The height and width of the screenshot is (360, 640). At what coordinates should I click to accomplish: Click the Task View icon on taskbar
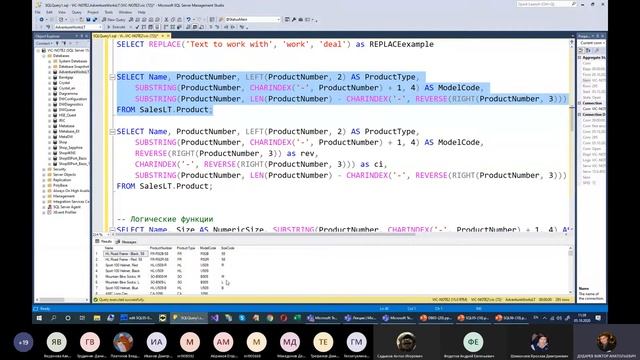tap(82, 318)
